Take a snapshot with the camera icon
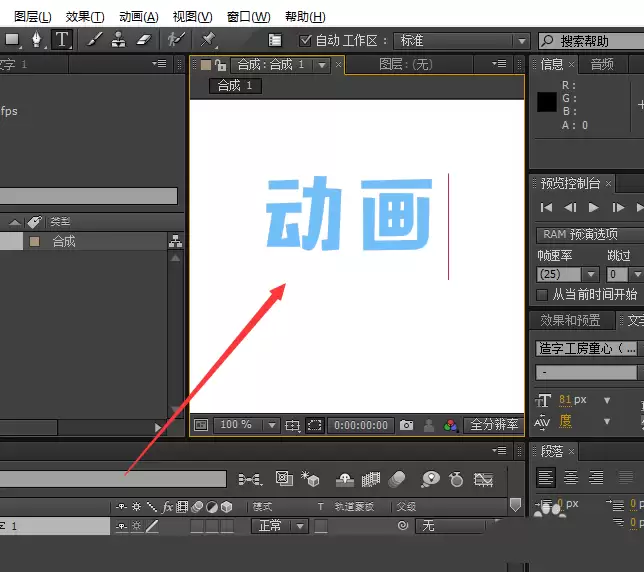 point(406,425)
